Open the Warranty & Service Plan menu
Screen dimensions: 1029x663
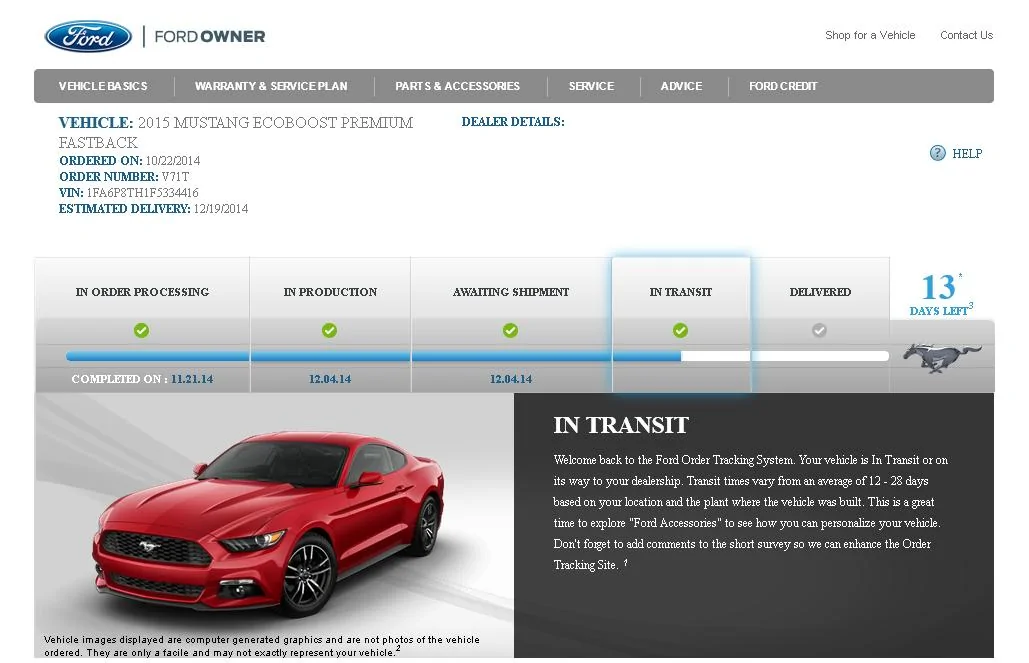pos(271,86)
